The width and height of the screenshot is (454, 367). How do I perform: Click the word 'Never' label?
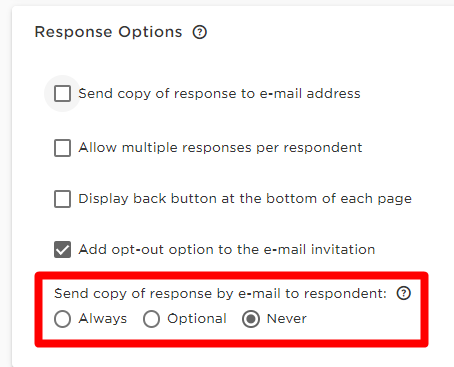click(287, 319)
